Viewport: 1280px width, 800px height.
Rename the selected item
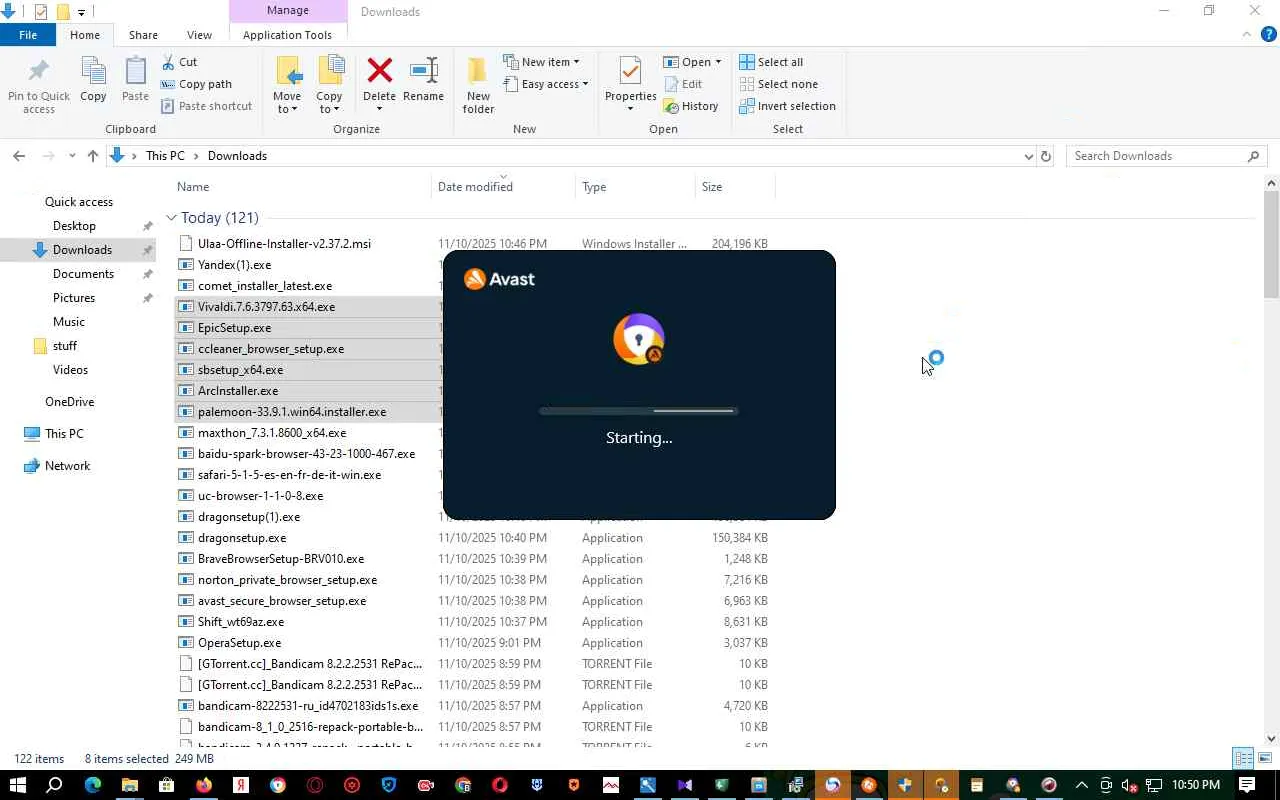pos(424,80)
